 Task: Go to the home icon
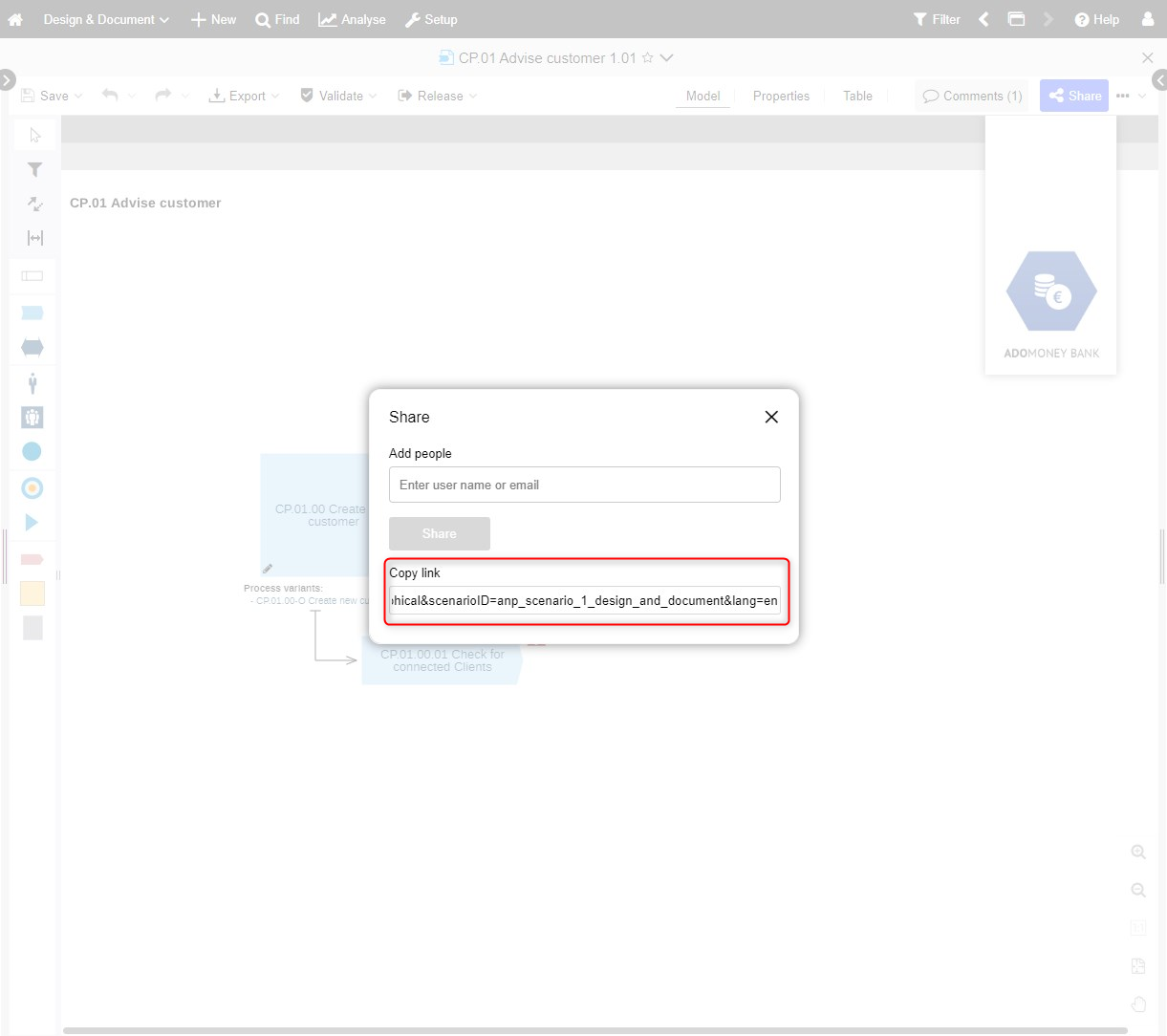tap(15, 19)
